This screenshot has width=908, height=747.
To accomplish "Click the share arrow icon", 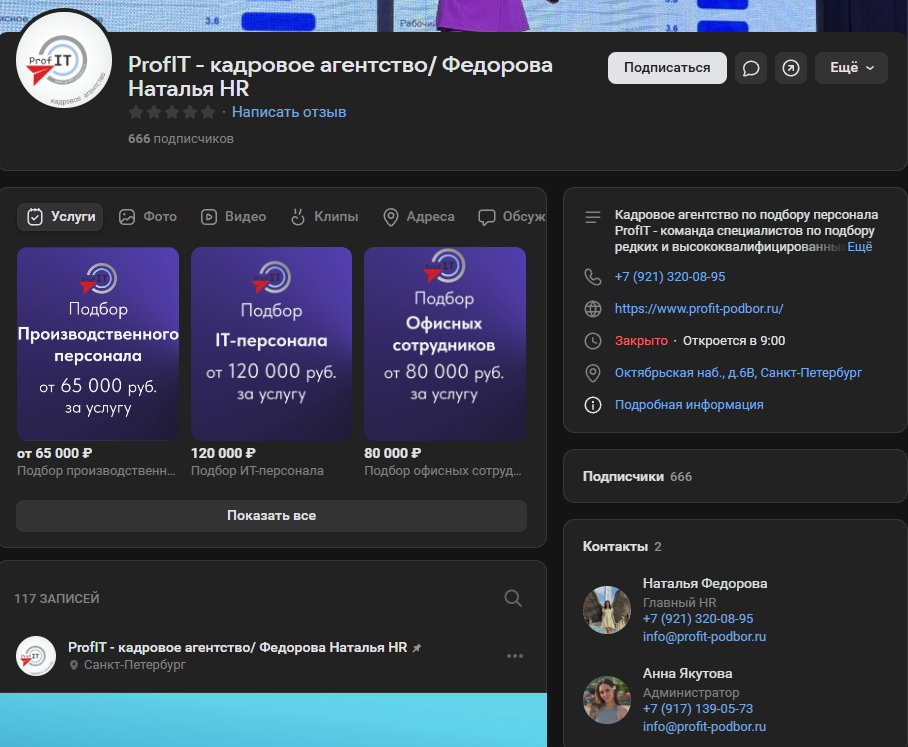I will tap(791, 68).
